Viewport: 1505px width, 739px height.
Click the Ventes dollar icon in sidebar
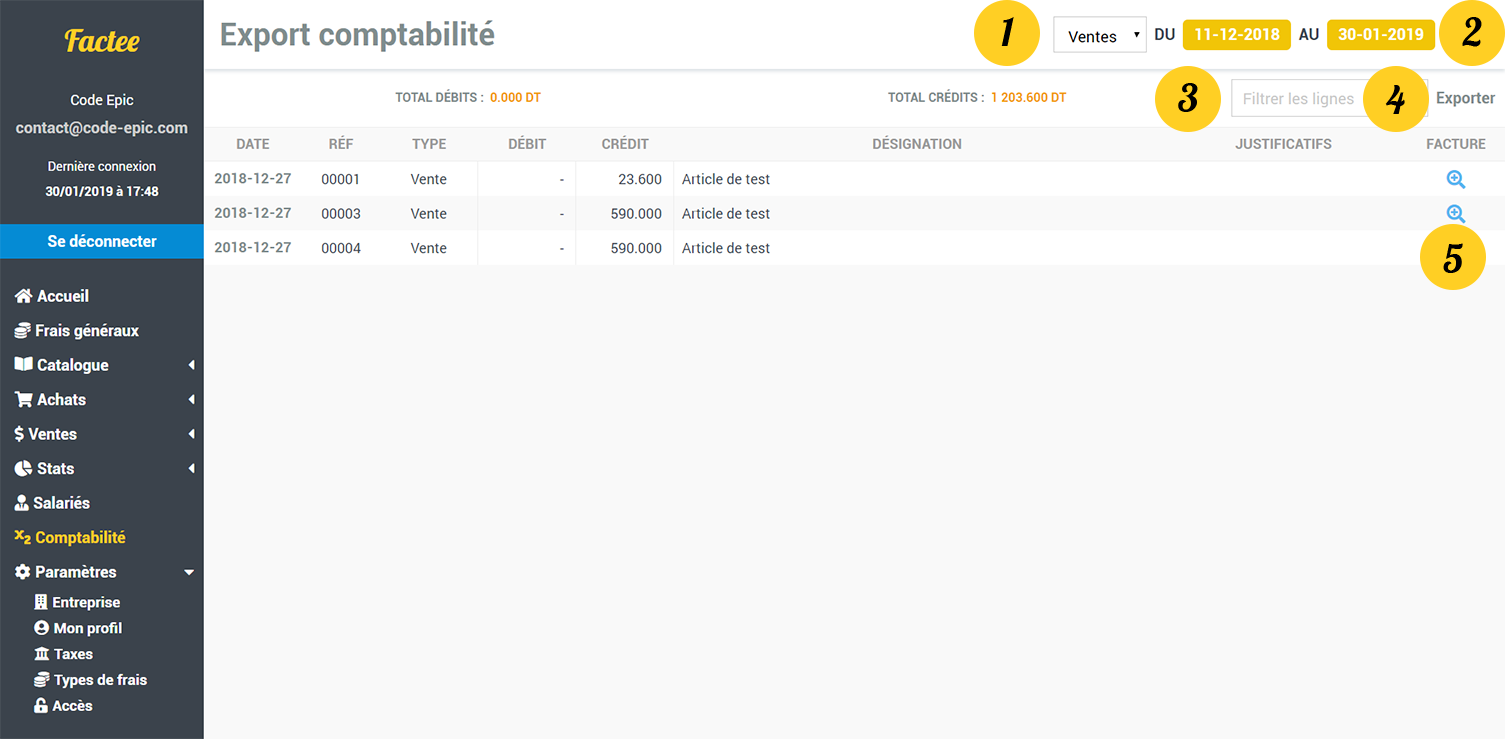pos(20,433)
